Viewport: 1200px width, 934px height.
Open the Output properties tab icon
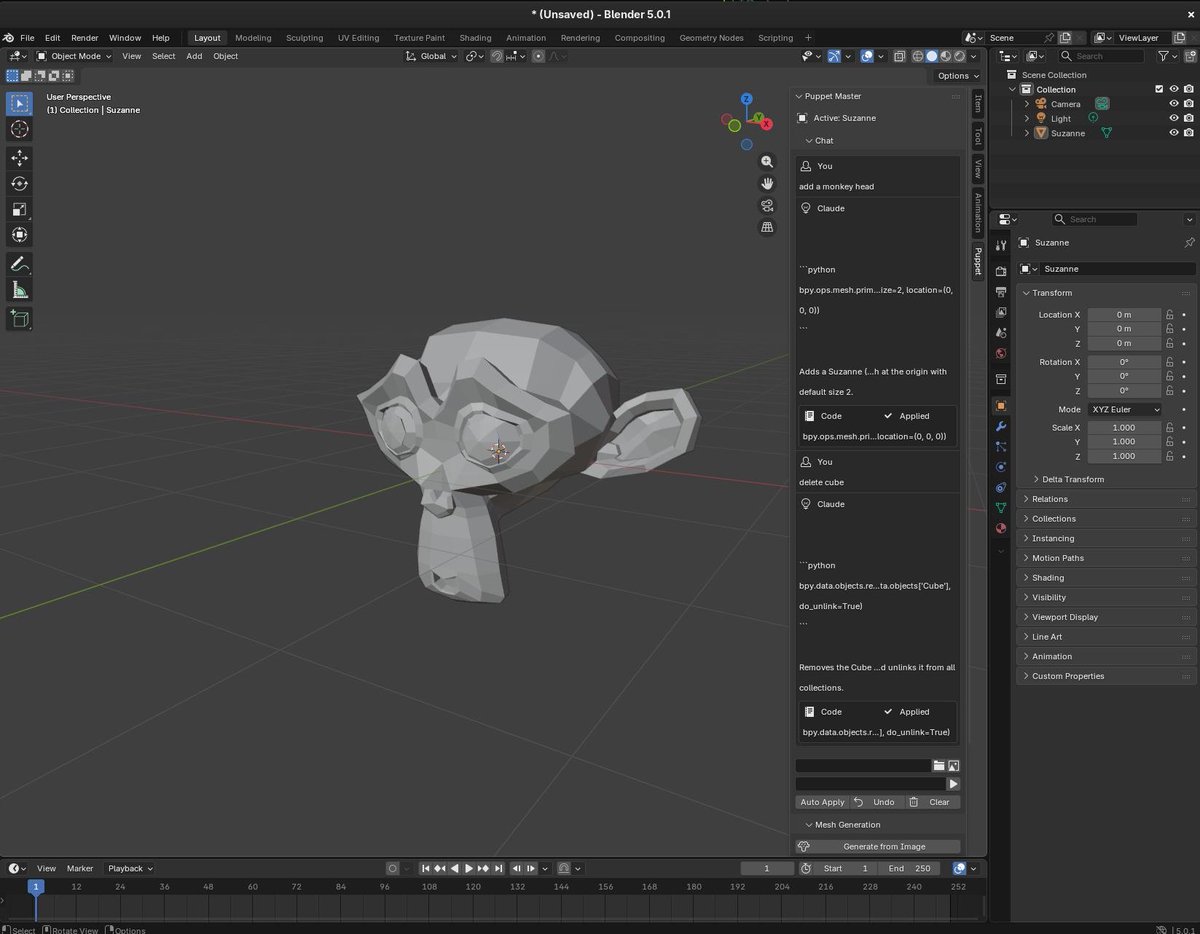1001,292
